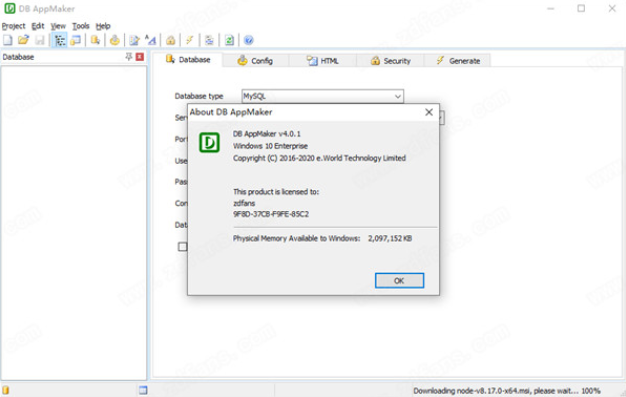The height and width of the screenshot is (397, 626).
Task: Switch to the HTML tab
Action: click(x=323, y=61)
